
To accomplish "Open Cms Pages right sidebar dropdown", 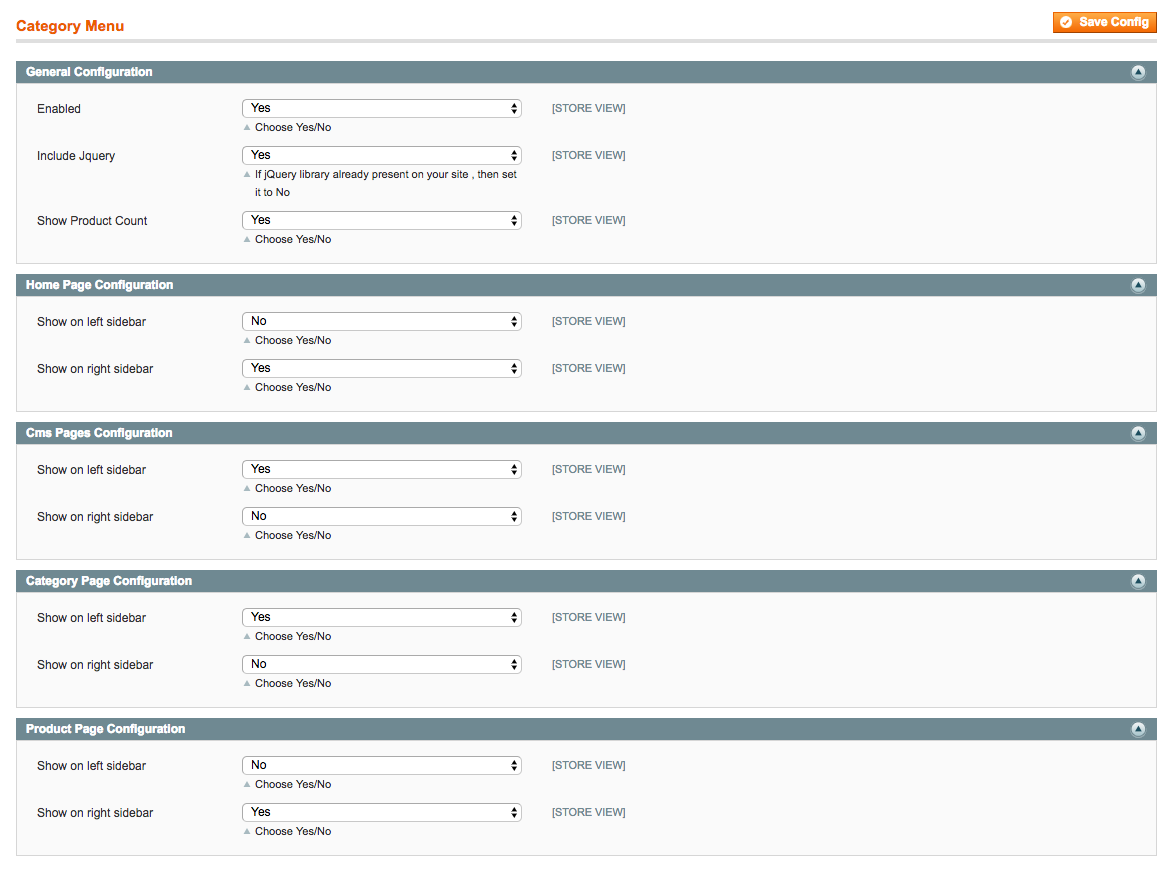I will point(382,517).
